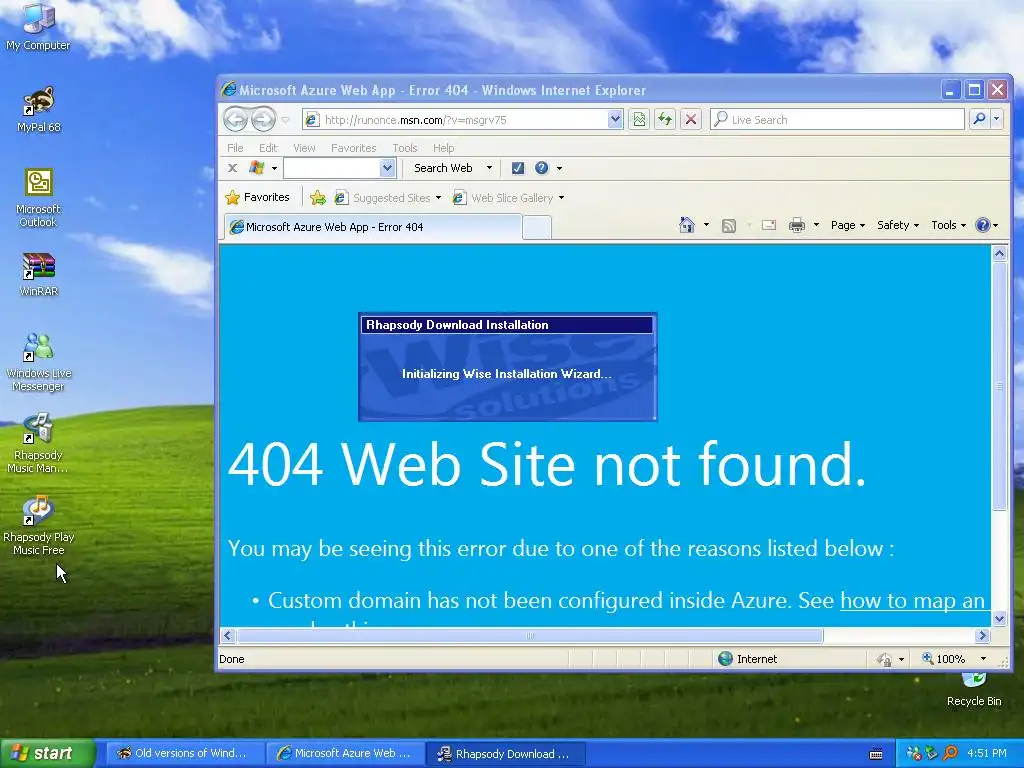The width and height of the screenshot is (1024, 768).
Task: Select the WinRAR desktop icon
Action: tap(39, 274)
